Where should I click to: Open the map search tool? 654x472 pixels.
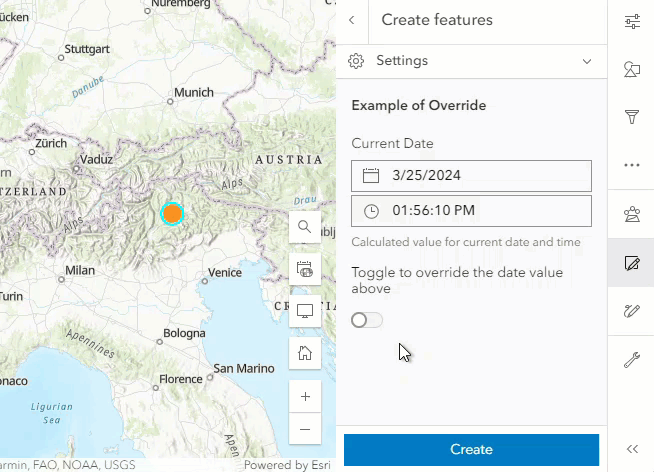[x=305, y=227]
